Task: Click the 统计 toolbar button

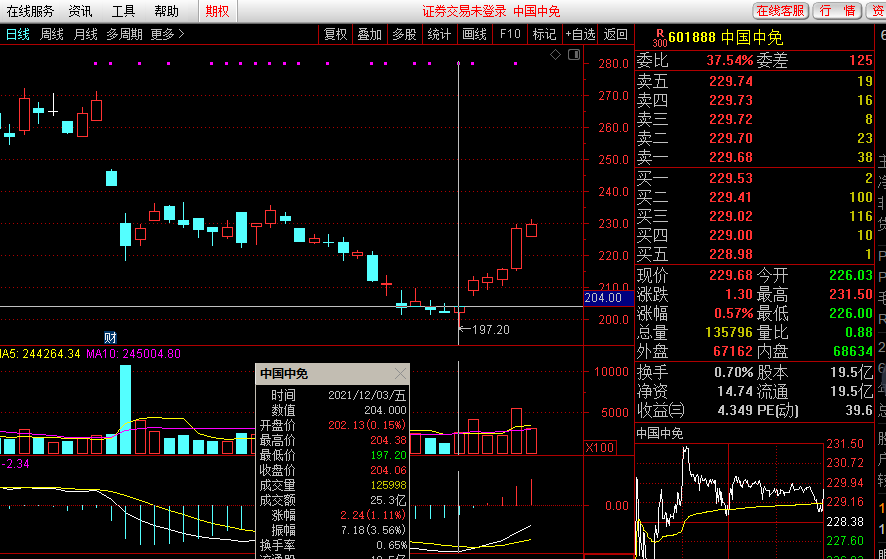Action: 439,34
